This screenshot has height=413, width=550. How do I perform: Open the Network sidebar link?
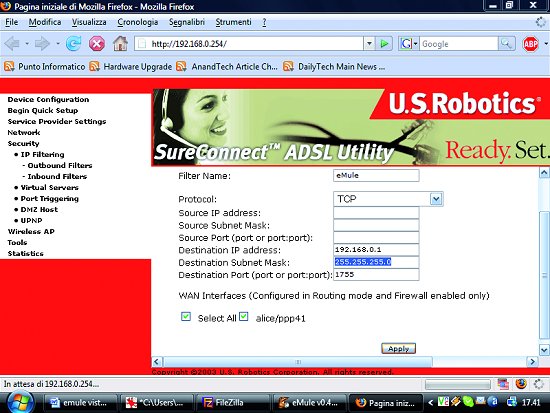point(24,132)
